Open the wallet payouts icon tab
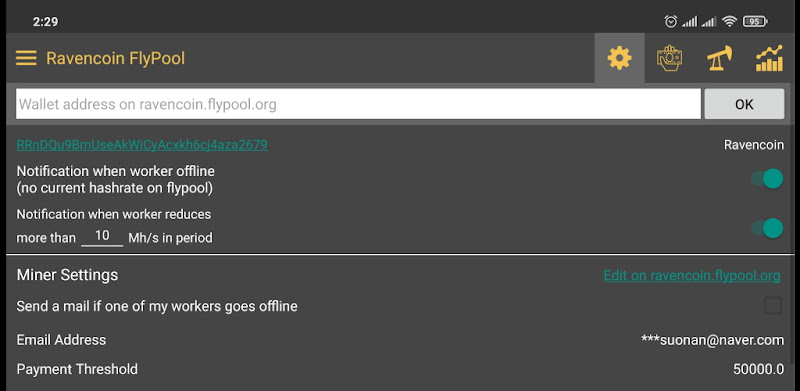800x391 pixels. coord(669,58)
